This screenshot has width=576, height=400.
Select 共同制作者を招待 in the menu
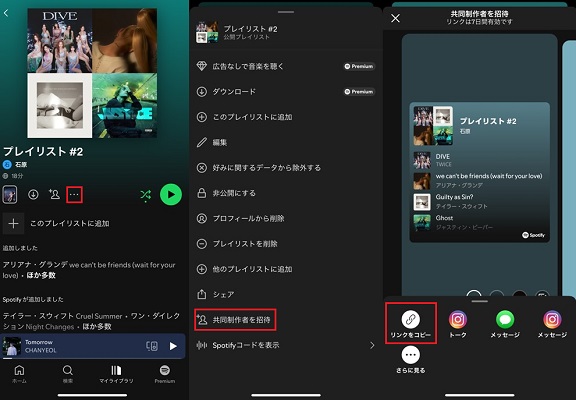(235, 320)
